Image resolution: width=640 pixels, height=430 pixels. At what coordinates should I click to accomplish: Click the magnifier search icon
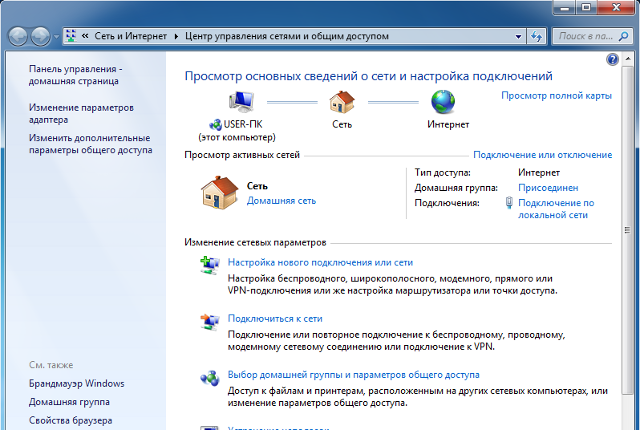[623, 36]
